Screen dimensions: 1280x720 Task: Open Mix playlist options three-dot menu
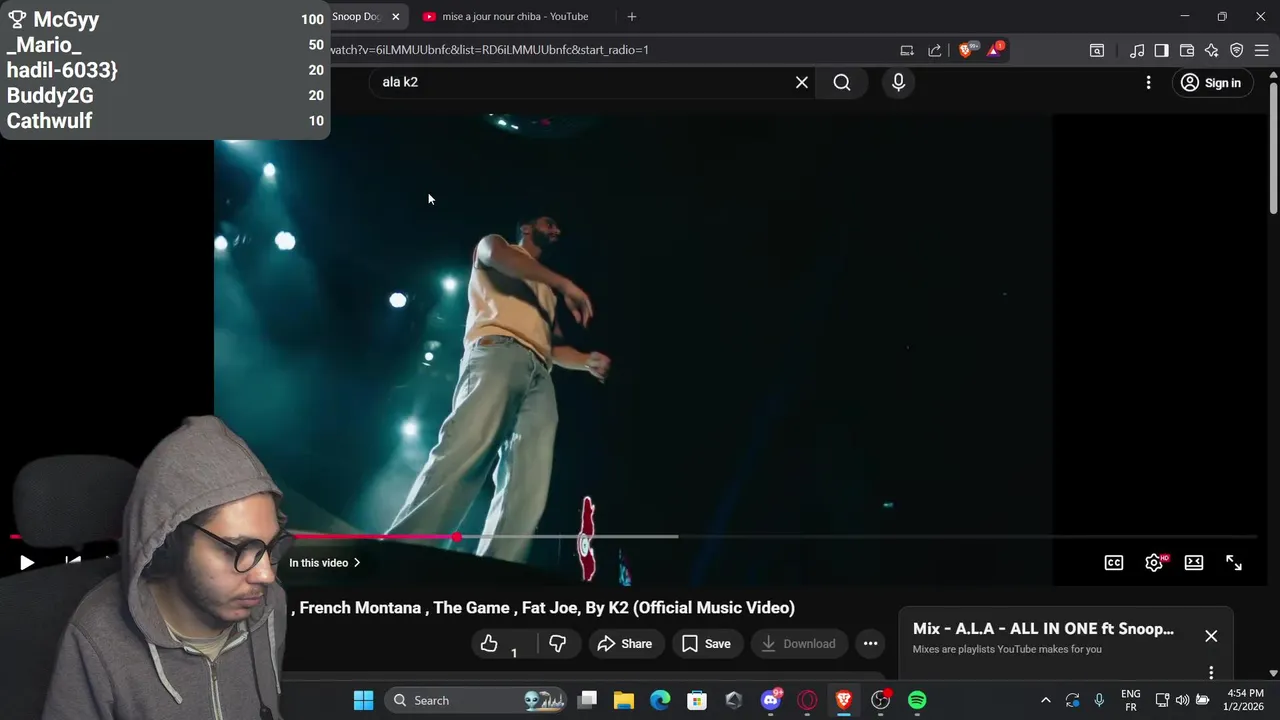click(1211, 672)
